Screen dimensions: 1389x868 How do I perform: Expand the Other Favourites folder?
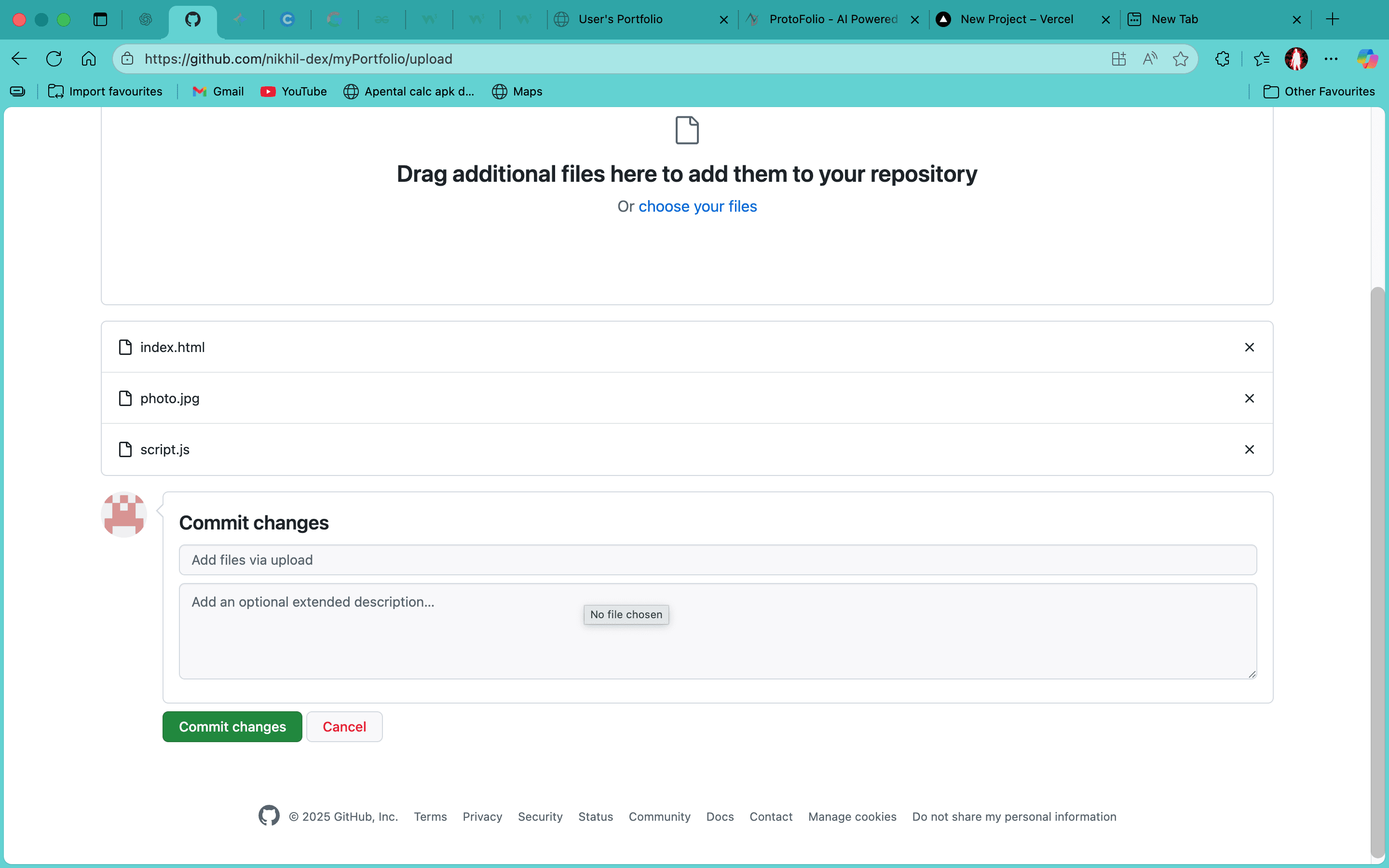click(1319, 91)
